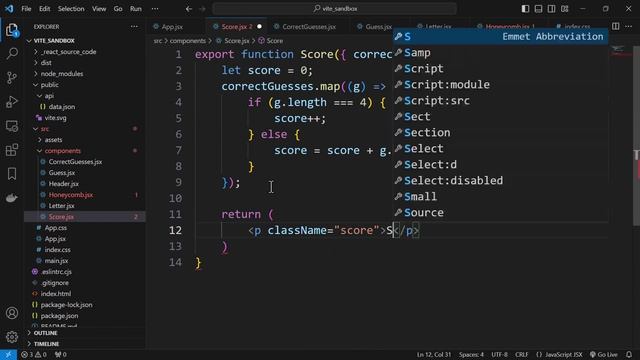Screen dimensions: 640x360
Task: Open the File menu
Action: pyautogui.click(x=26, y=9)
